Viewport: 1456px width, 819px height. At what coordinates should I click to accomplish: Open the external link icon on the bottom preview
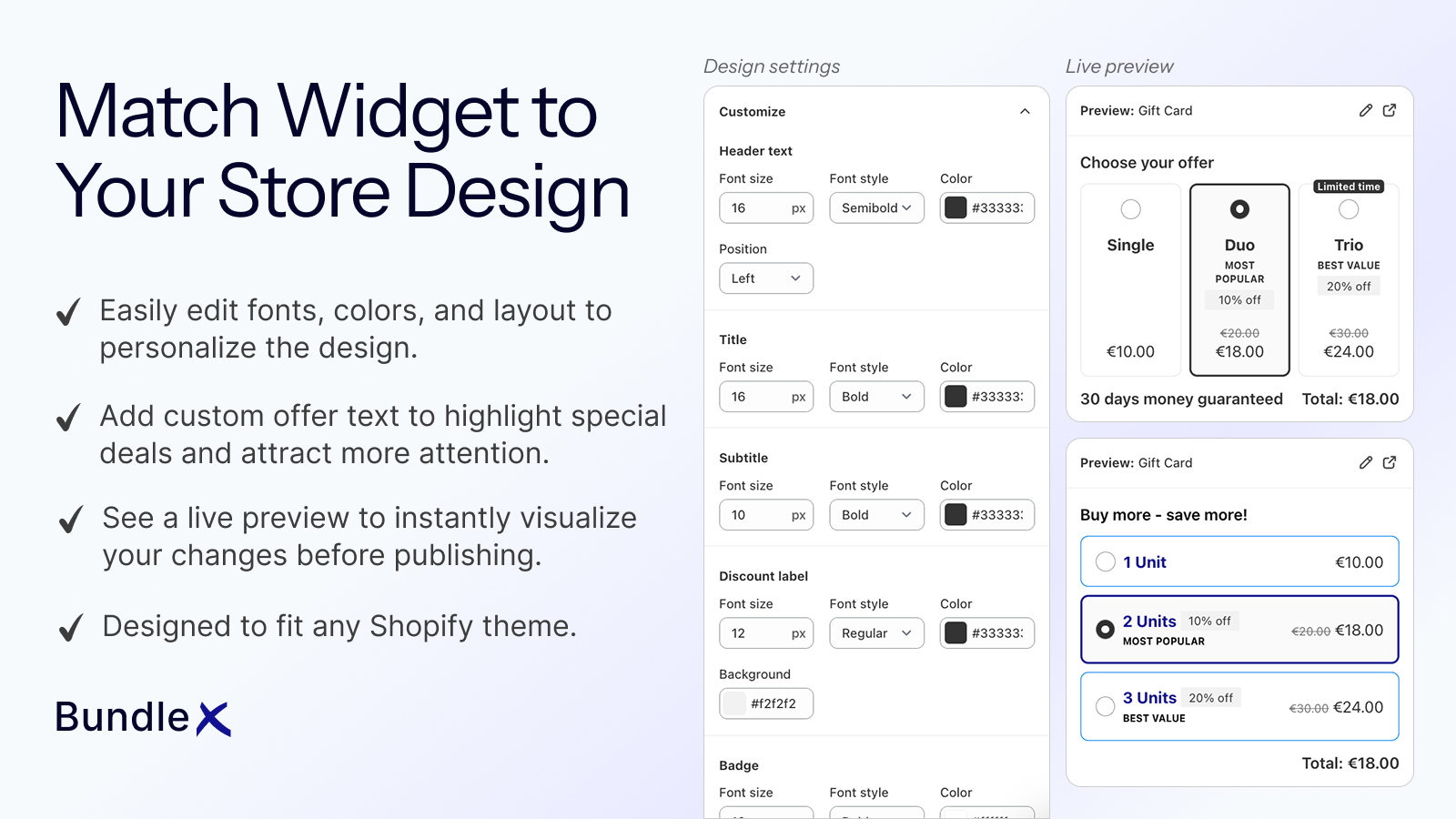coord(1389,462)
